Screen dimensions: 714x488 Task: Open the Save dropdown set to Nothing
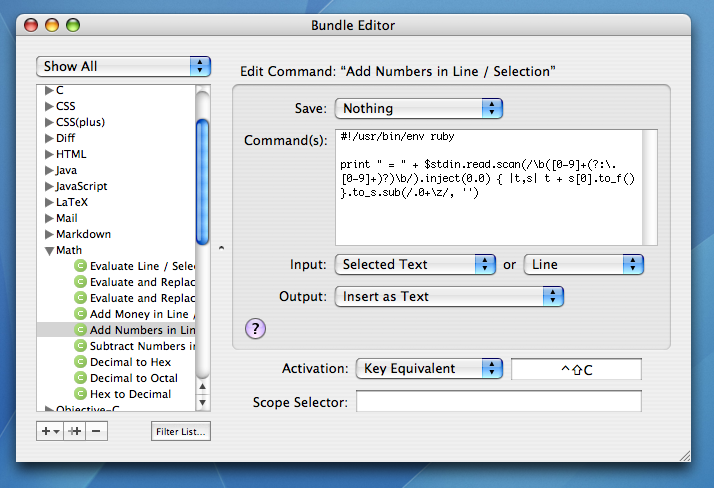tap(418, 108)
